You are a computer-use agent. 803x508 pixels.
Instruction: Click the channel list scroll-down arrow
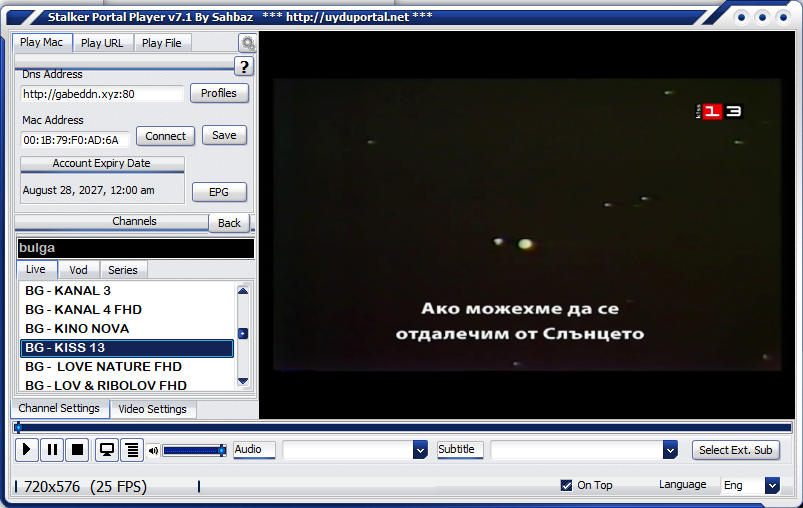coord(243,381)
